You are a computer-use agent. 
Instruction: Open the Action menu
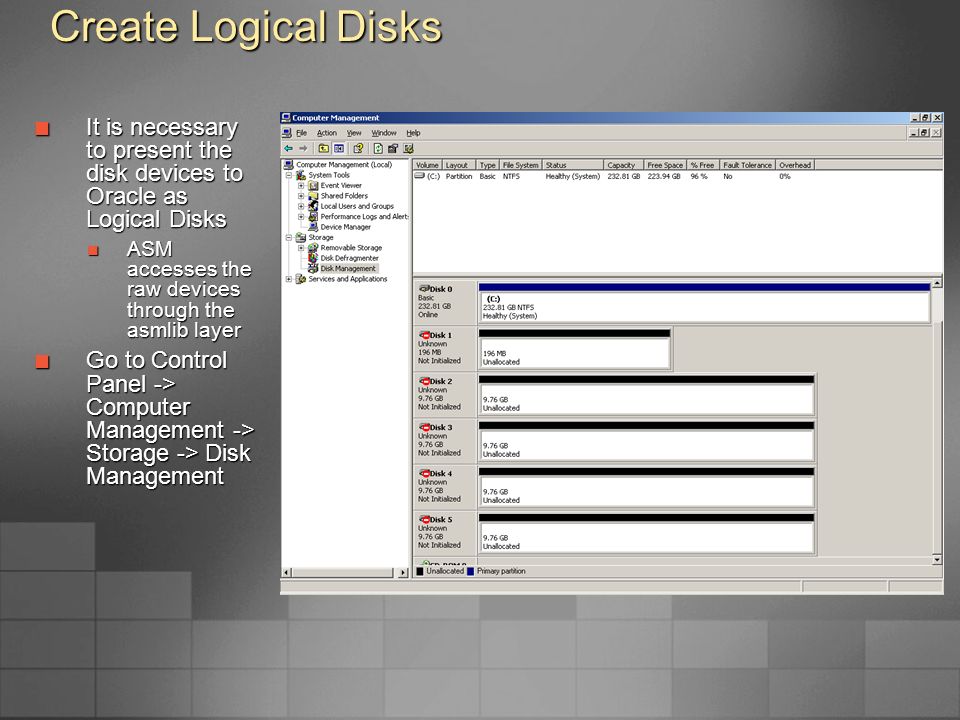pos(326,133)
